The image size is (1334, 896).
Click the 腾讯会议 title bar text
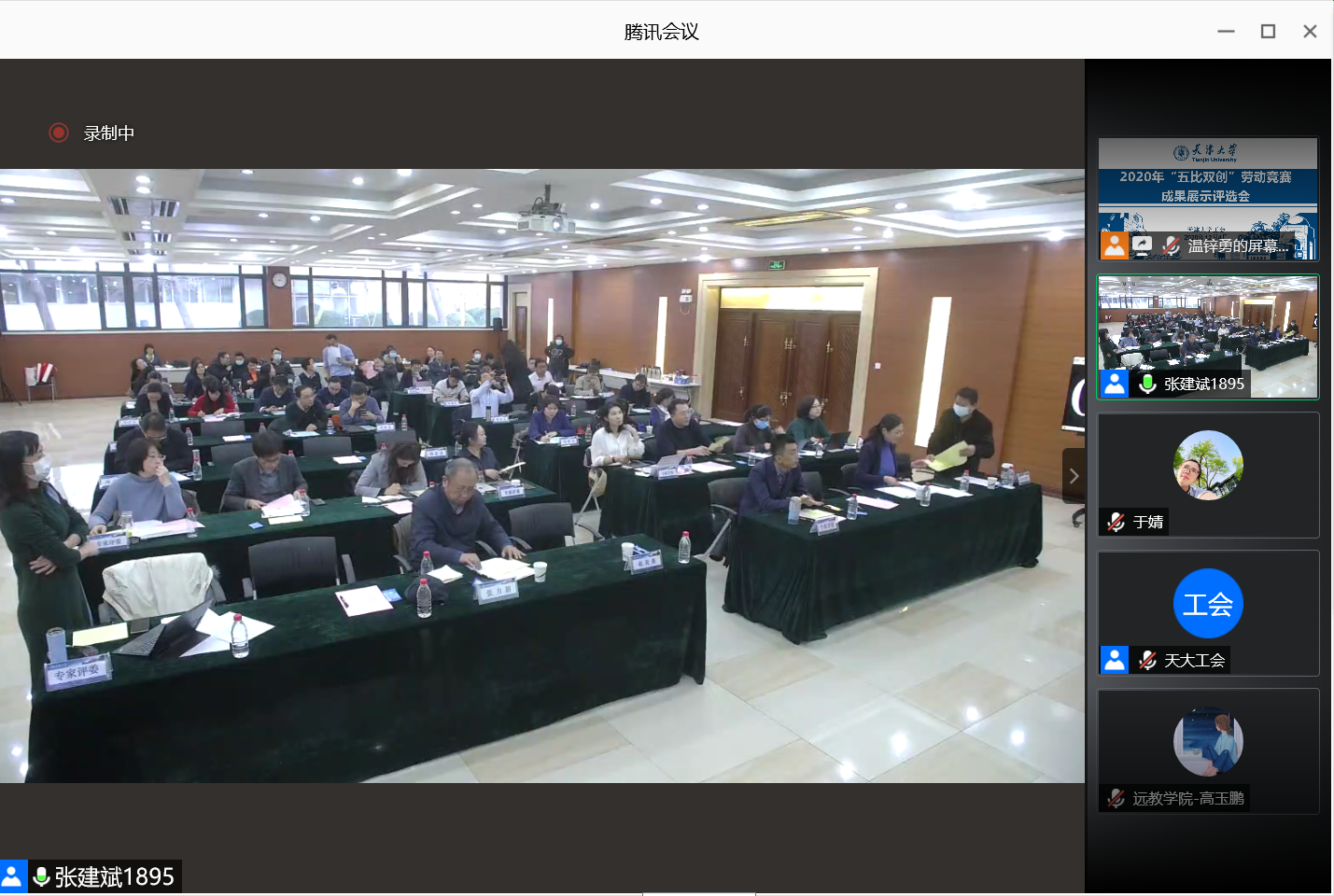[x=659, y=30]
